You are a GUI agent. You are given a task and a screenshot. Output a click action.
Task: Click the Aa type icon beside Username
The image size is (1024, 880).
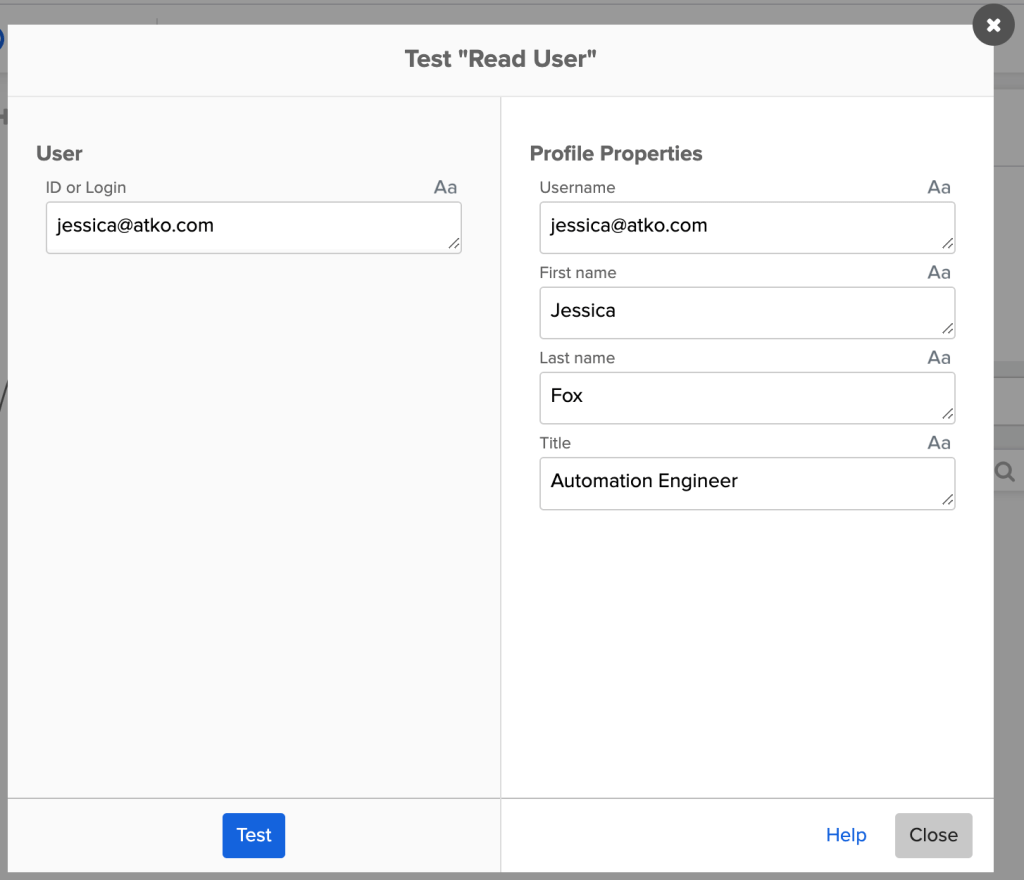[938, 188]
